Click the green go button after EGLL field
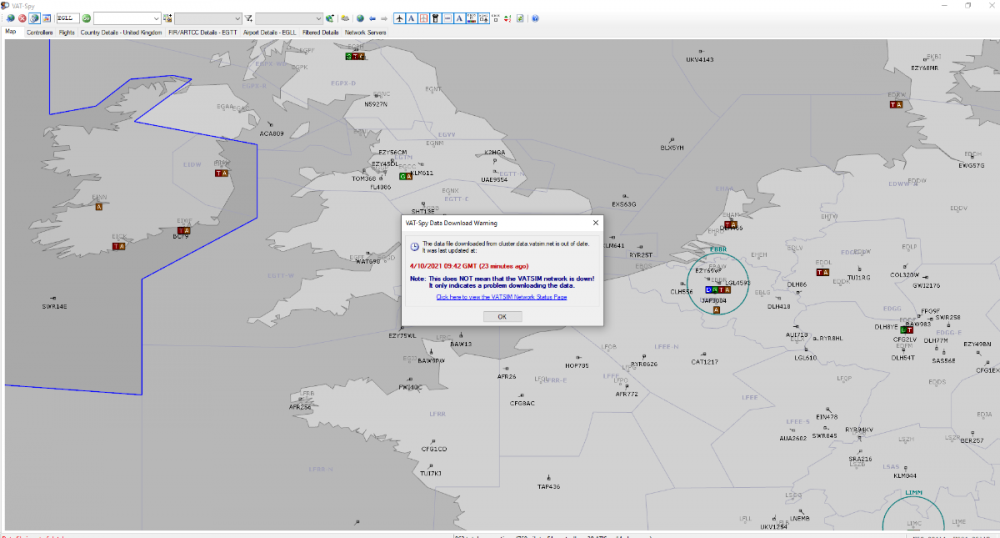This screenshot has height=538, width=1000. (x=86, y=18)
